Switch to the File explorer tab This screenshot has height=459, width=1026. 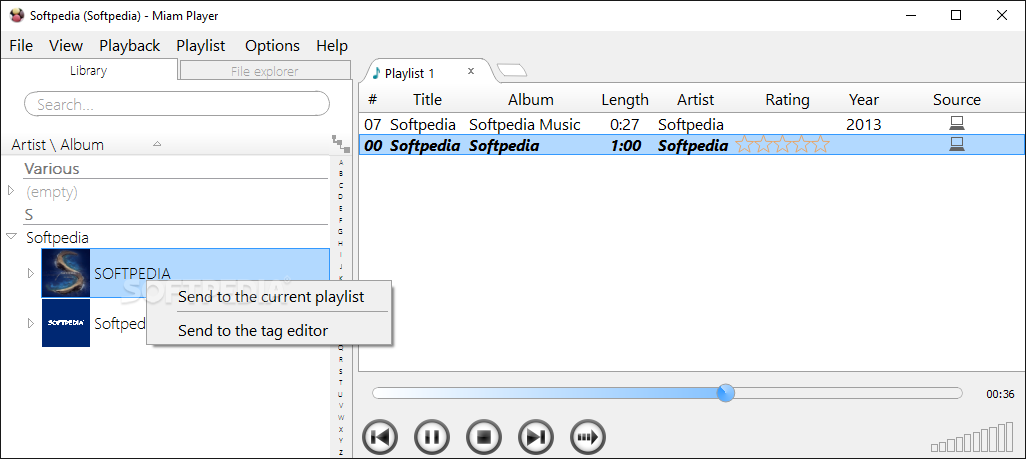tap(264, 71)
